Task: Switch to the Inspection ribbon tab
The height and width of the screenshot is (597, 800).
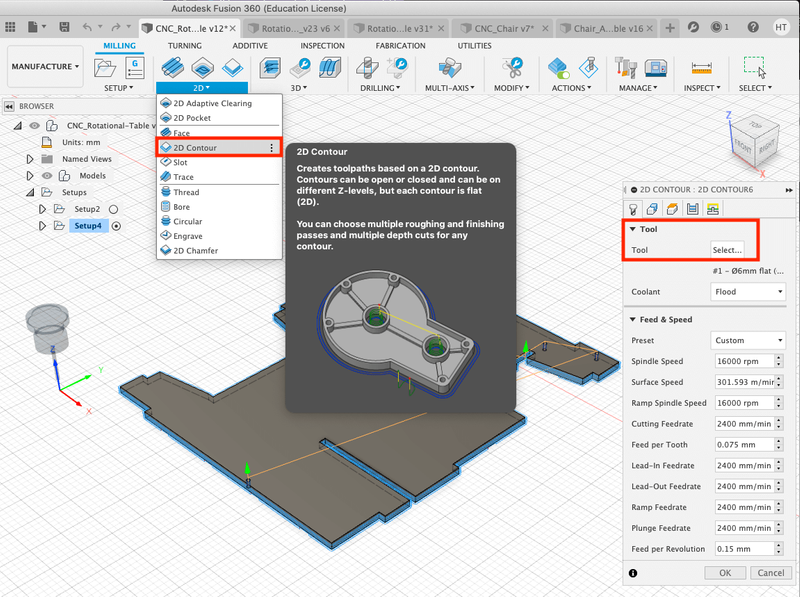Action: [x=322, y=46]
